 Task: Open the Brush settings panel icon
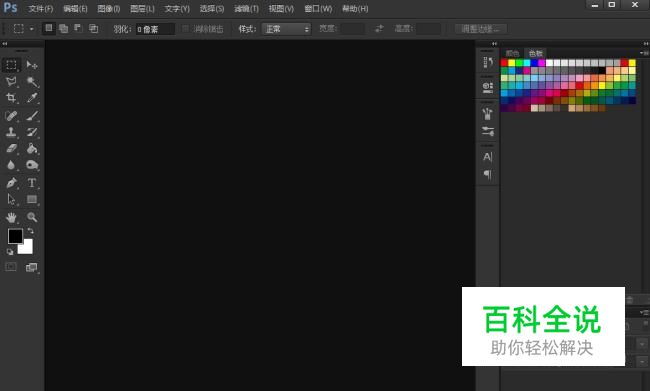pos(488,131)
